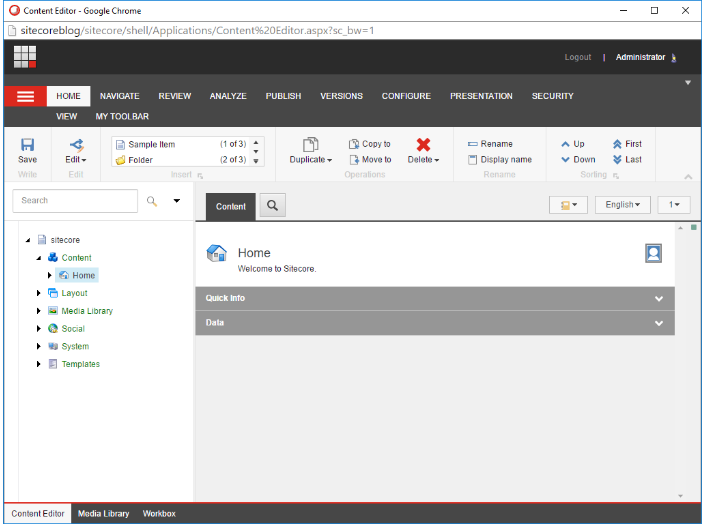Switch to the NAVIGATE ribbon tab
705x525 pixels.
(120, 96)
